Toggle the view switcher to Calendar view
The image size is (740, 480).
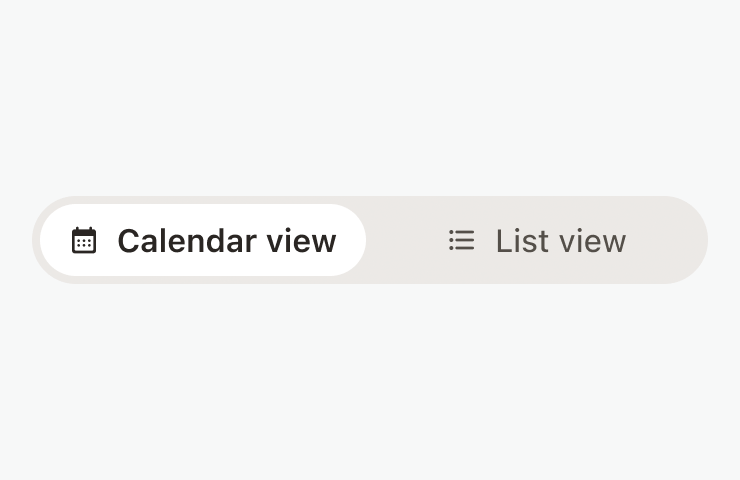(203, 240)
